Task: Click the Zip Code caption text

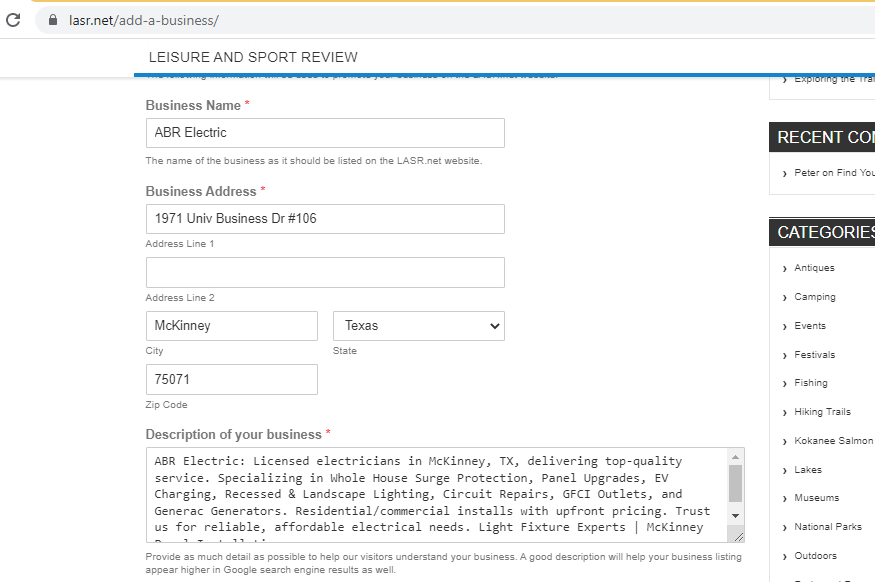Action: point(166,405)
